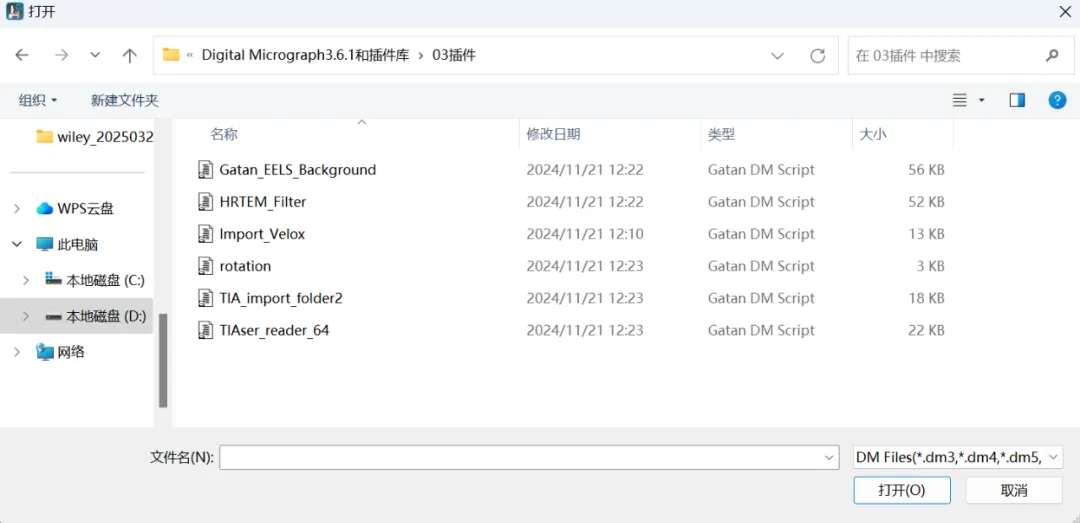Open the recent locations chevron
This screenshot has height=523, width=1080.
[x=96, y=56]
